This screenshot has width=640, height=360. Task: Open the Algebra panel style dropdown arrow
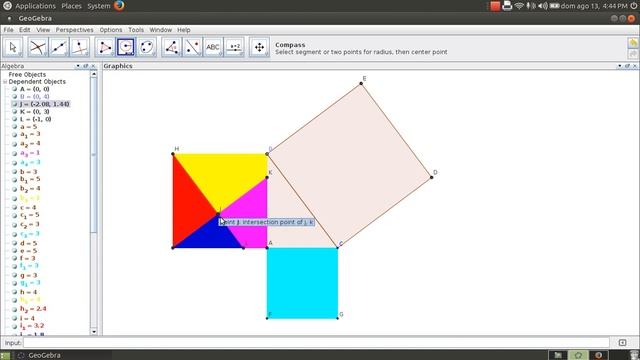(x=78, y=66)
